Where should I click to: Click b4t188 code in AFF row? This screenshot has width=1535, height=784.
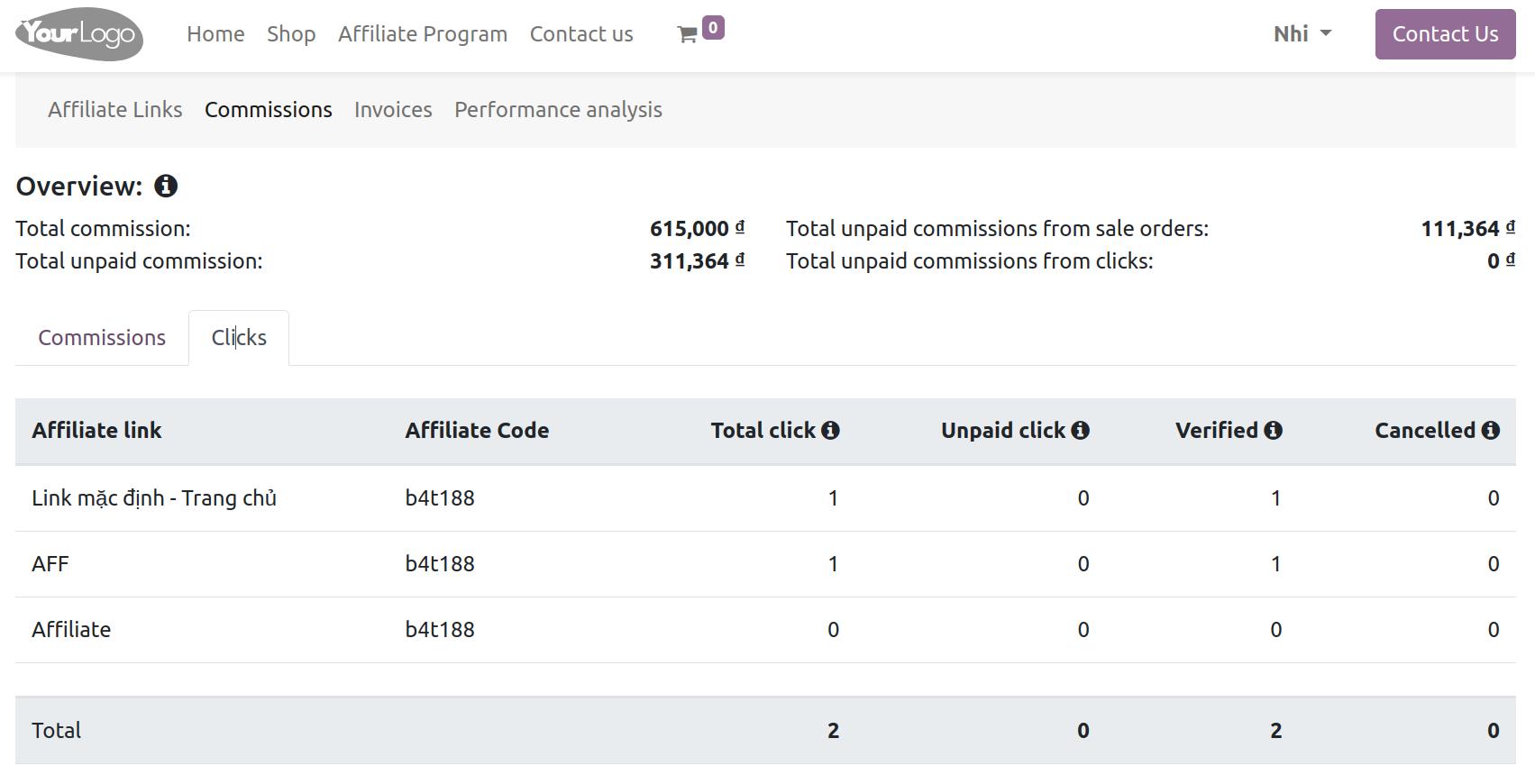[440, 564]
